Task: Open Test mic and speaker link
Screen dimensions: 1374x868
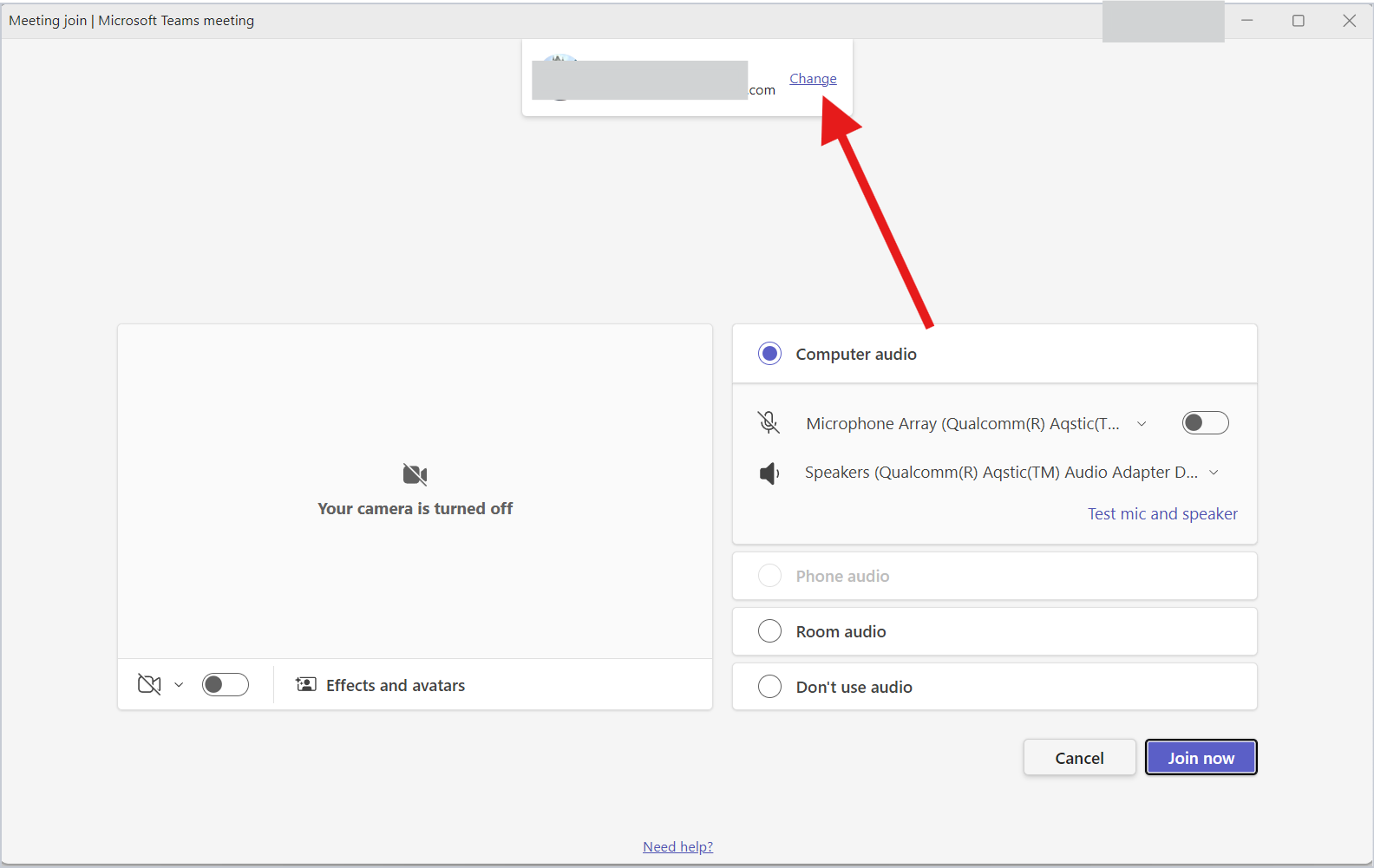Action: (x=1162, y=513)
